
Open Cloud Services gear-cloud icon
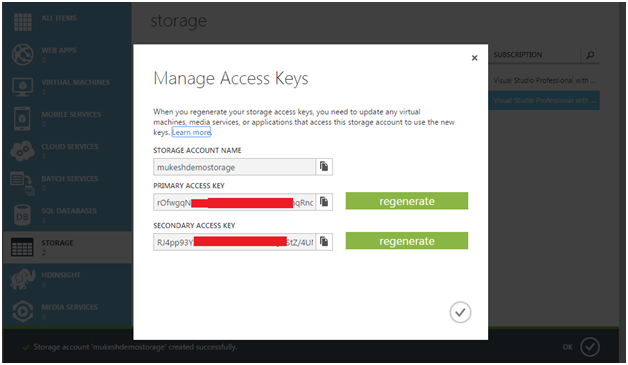tap(22, 151)
